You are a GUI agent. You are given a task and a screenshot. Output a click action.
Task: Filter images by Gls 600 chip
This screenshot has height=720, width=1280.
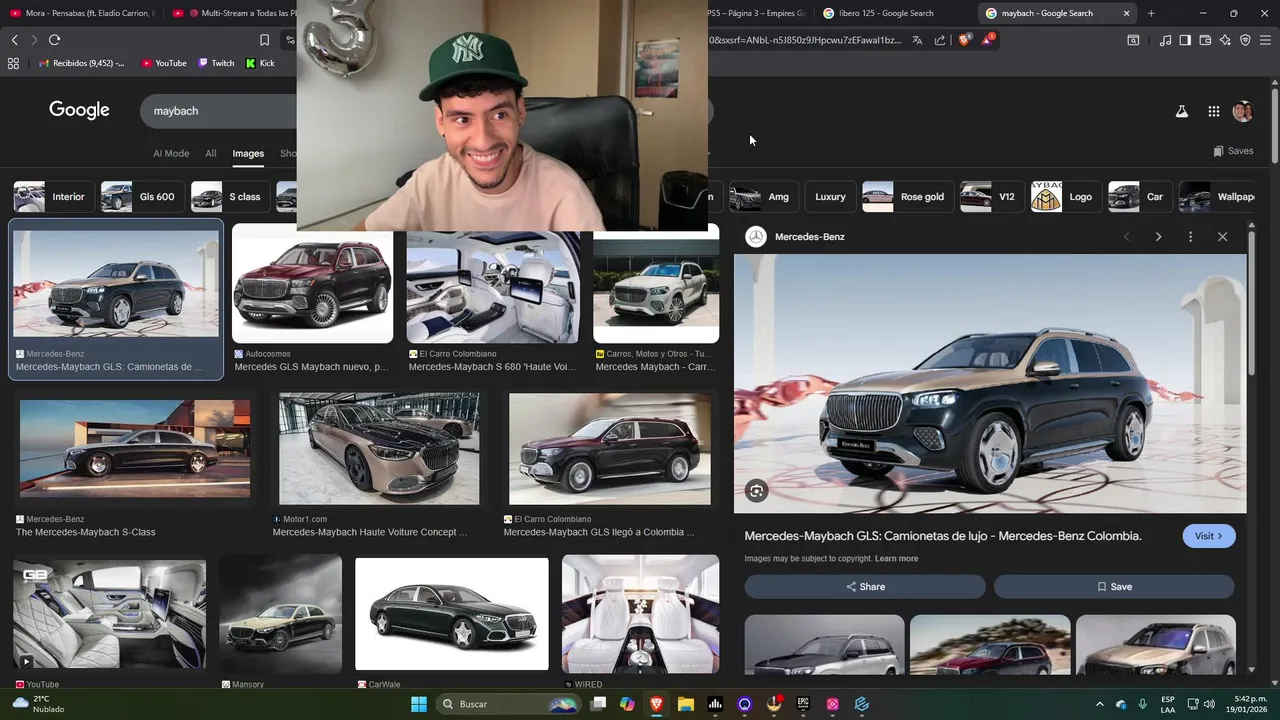click(142, 197)
